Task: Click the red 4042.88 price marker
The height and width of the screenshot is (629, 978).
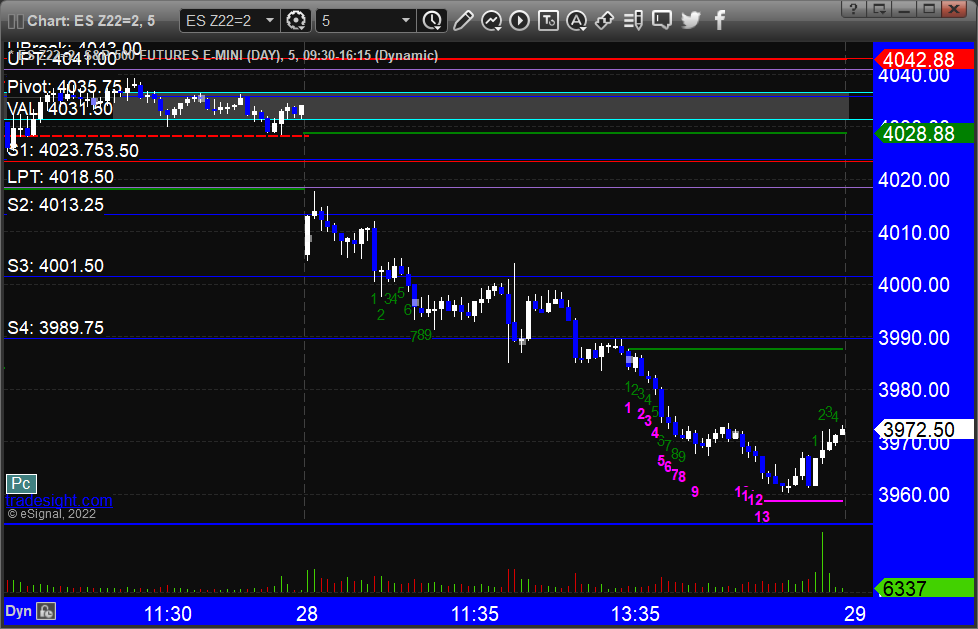Action: (x=924, y=60)
